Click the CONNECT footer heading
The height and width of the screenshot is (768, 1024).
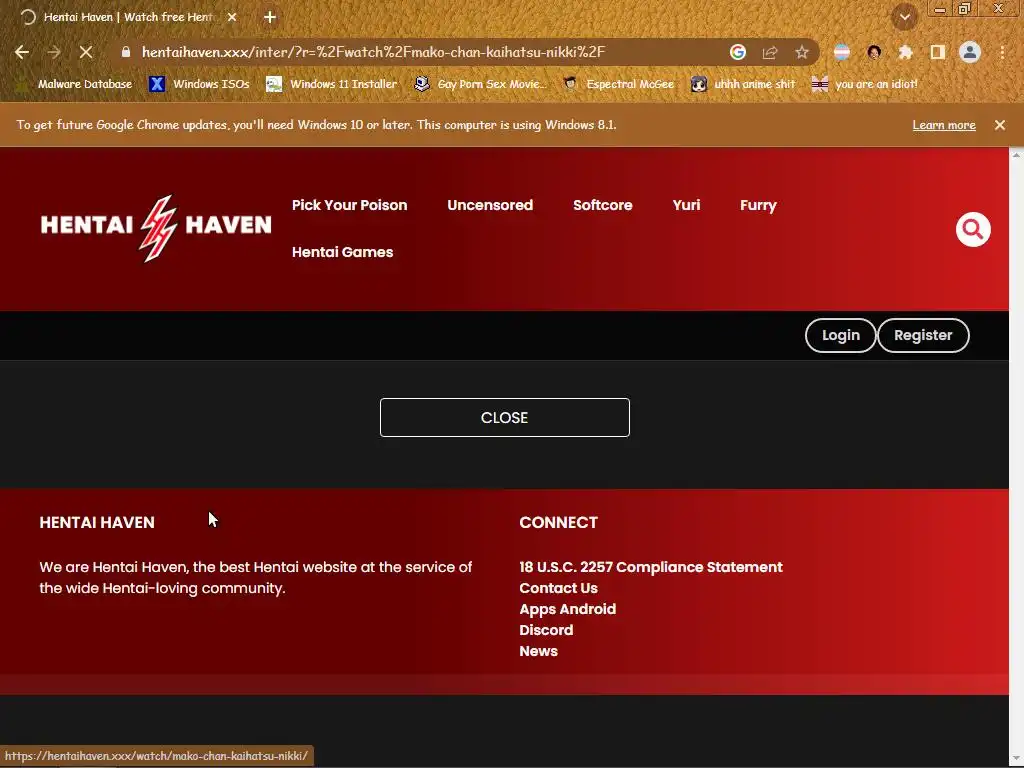tap(558, 522)
